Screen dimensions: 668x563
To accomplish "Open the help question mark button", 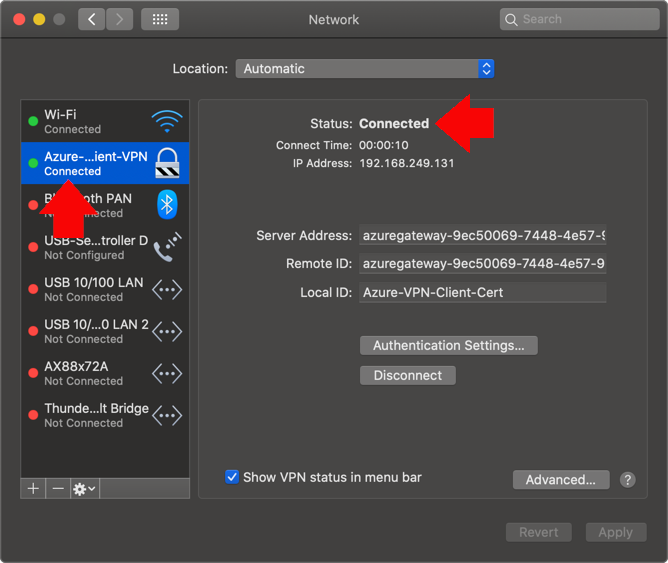I will point(628,480).
